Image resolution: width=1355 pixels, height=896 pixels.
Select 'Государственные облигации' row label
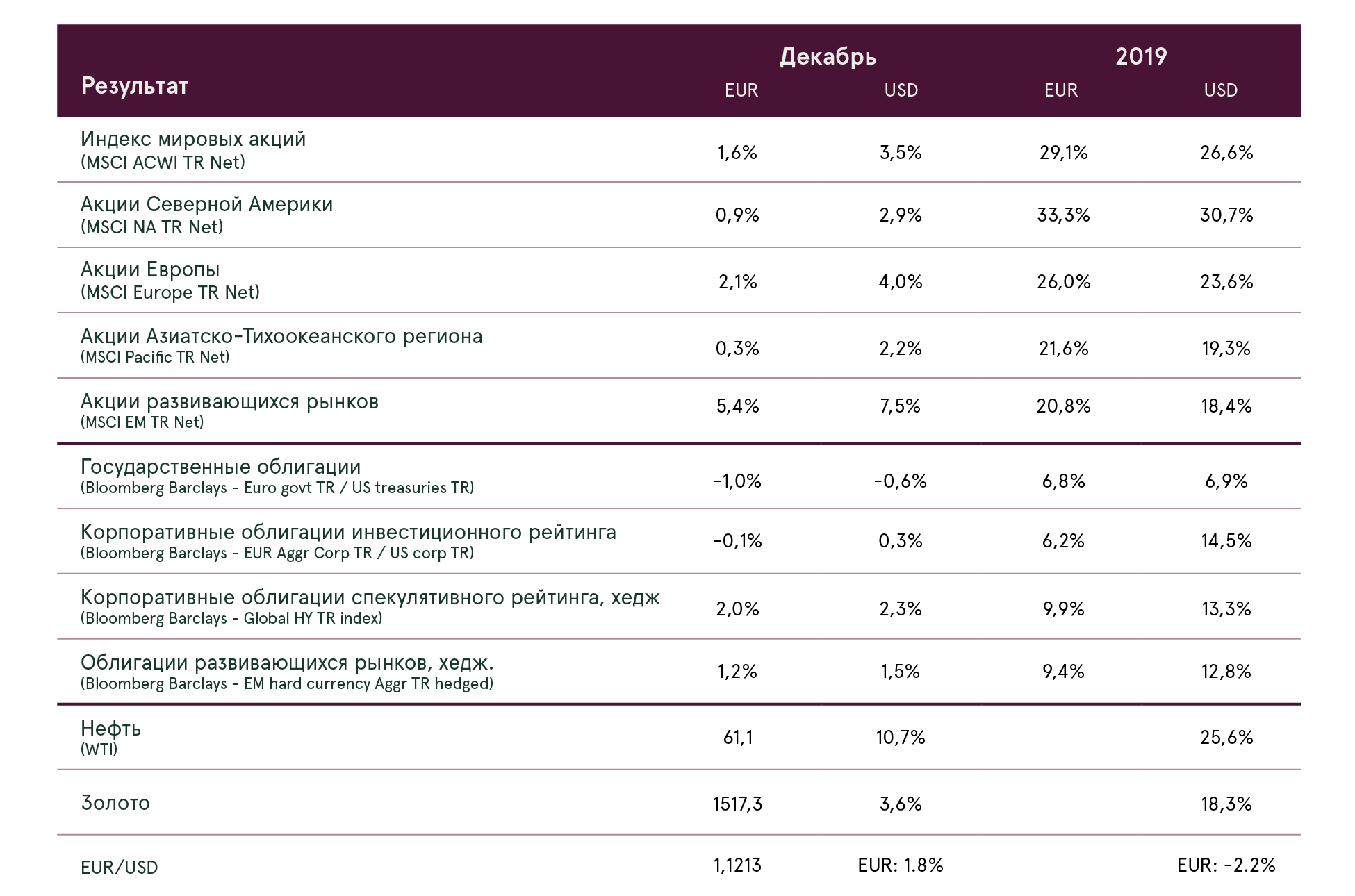(221, 467)
